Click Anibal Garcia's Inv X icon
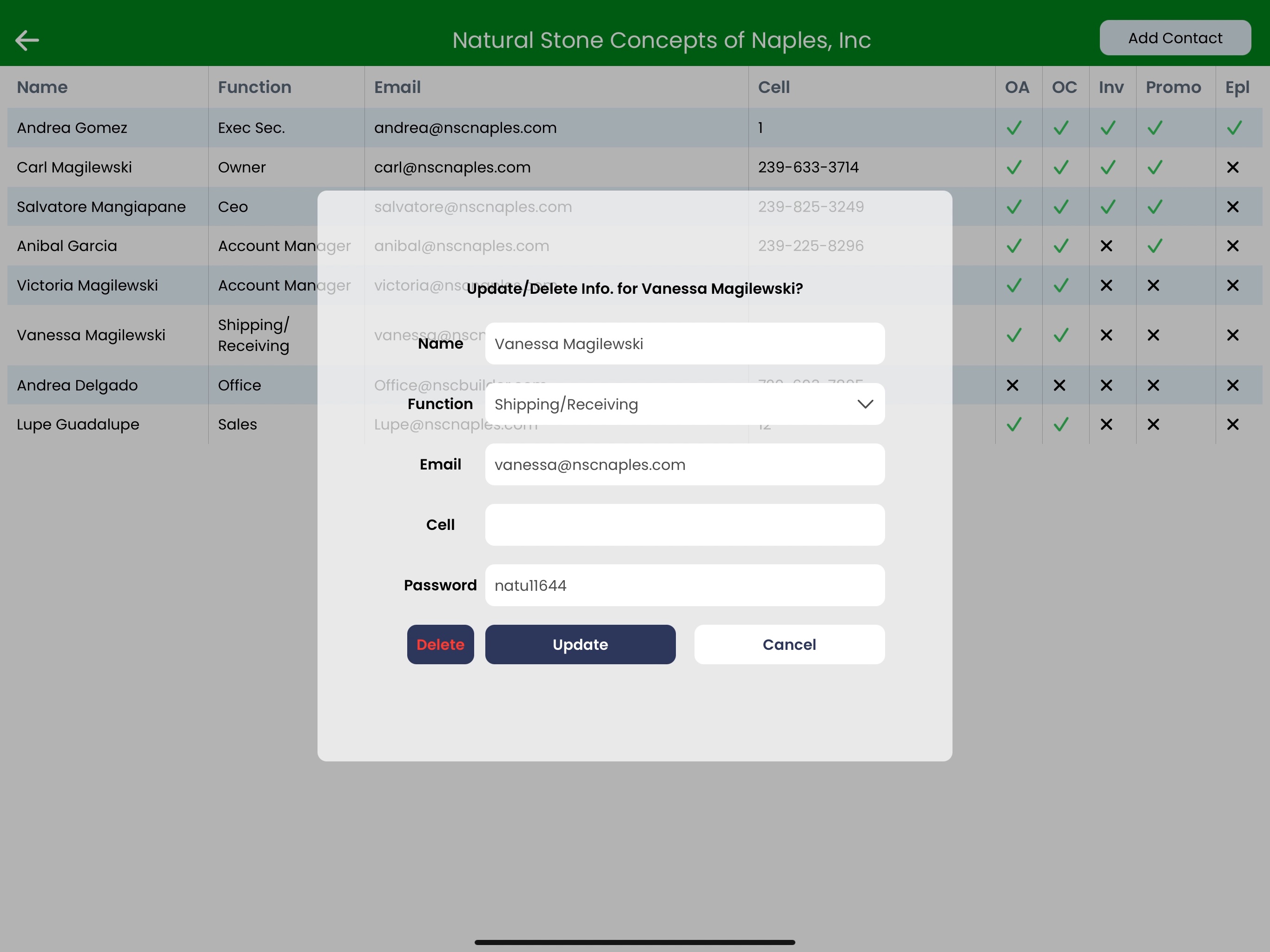 tap(1106, 246)
